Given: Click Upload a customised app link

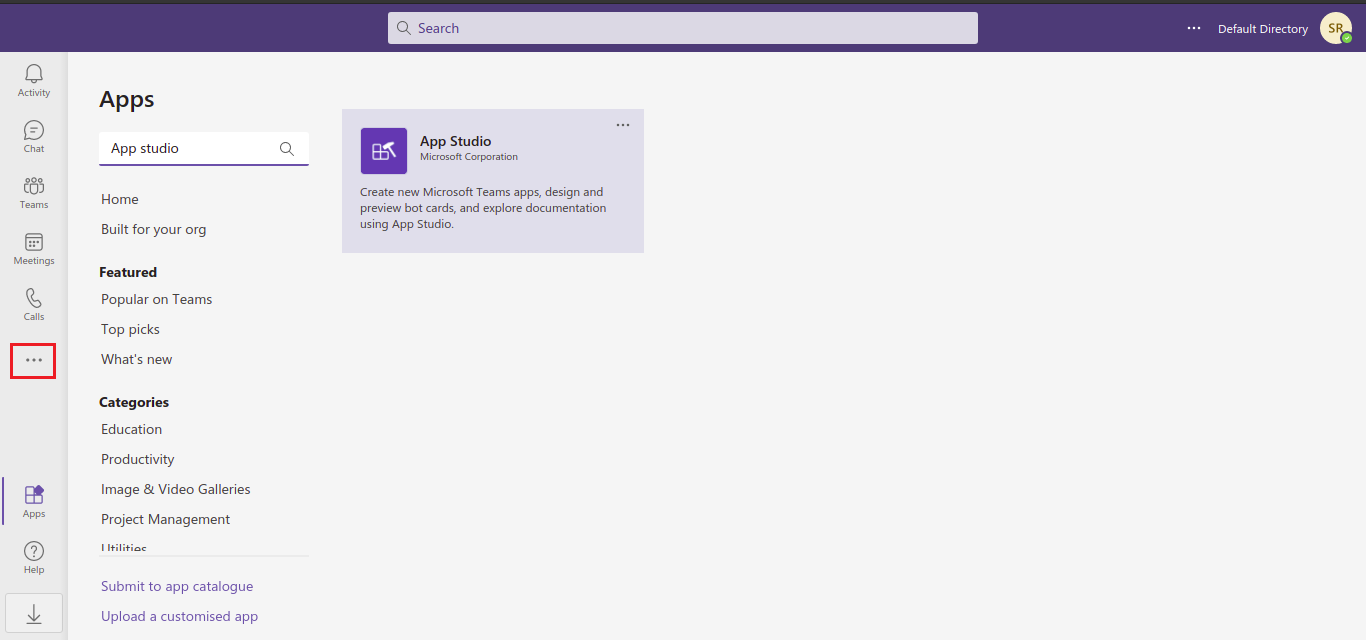Looking at the screenshot, I should 180,616.
